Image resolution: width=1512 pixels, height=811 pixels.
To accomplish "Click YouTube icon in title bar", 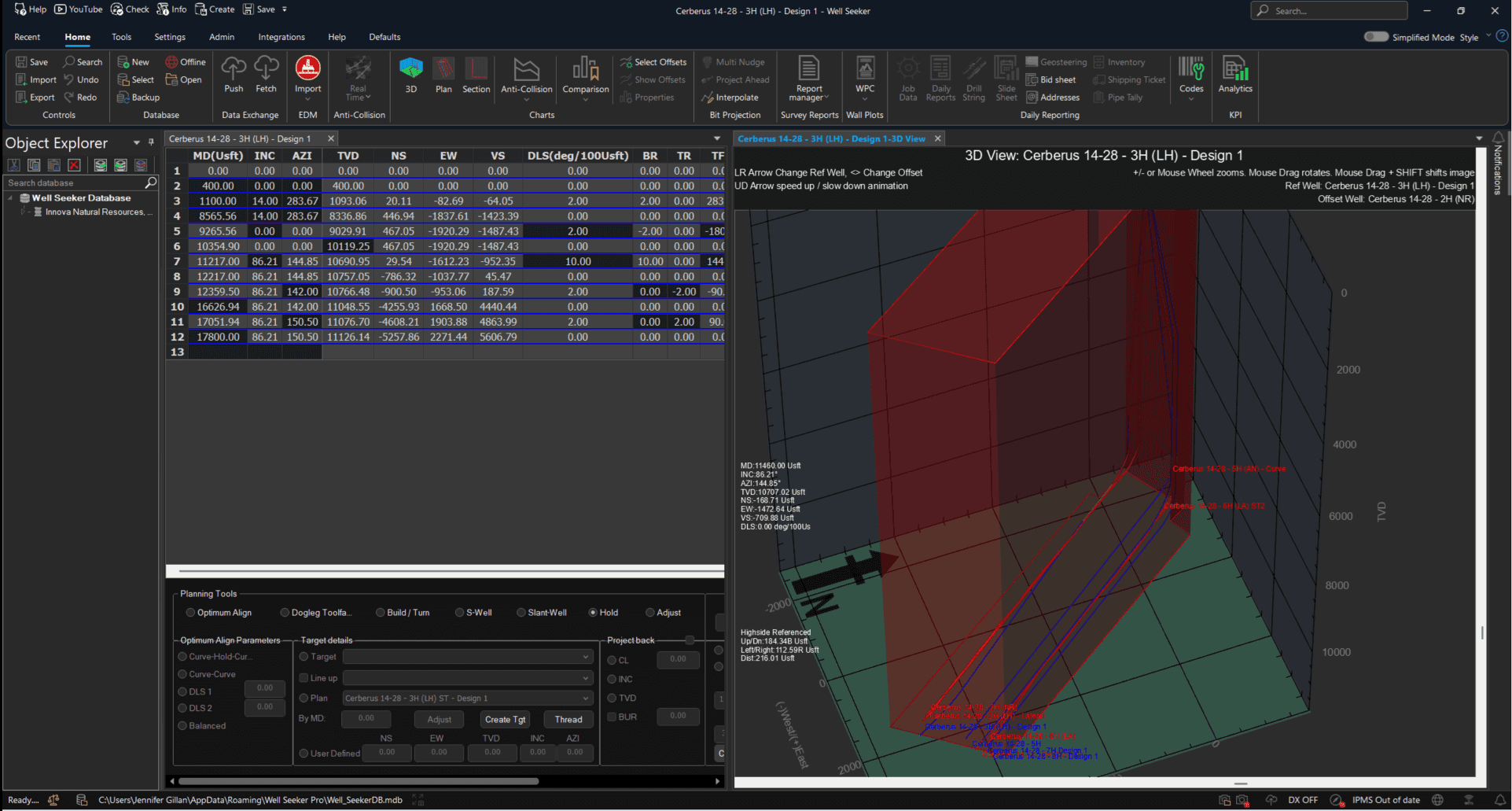I will pyautogui.click(x=78, y=9).
